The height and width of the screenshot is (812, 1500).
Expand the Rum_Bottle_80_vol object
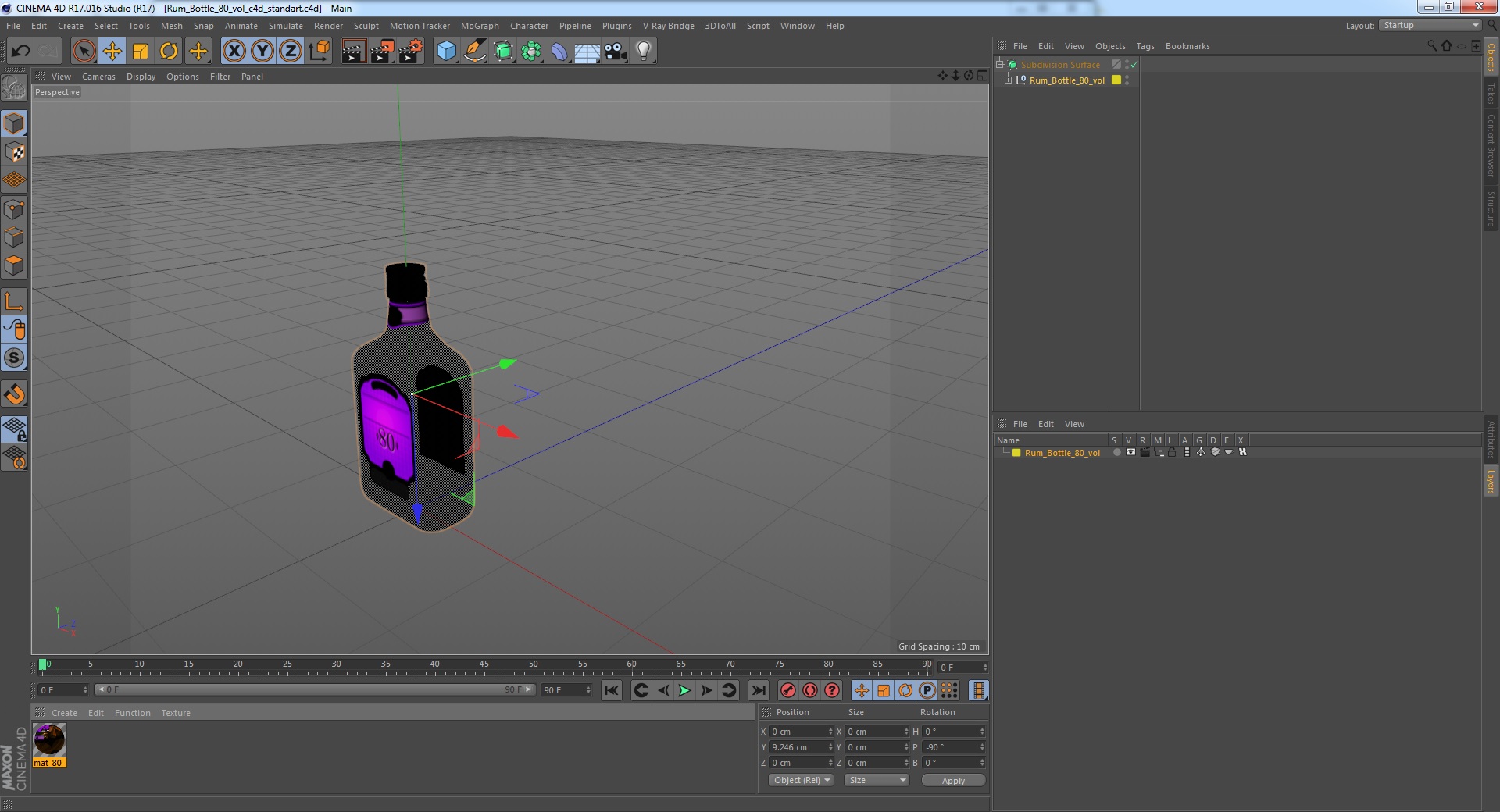pos(1008,80)
